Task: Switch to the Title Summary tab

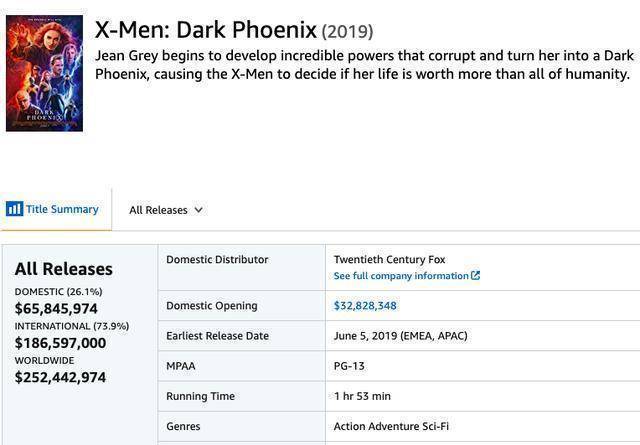Action: (61, 209)
